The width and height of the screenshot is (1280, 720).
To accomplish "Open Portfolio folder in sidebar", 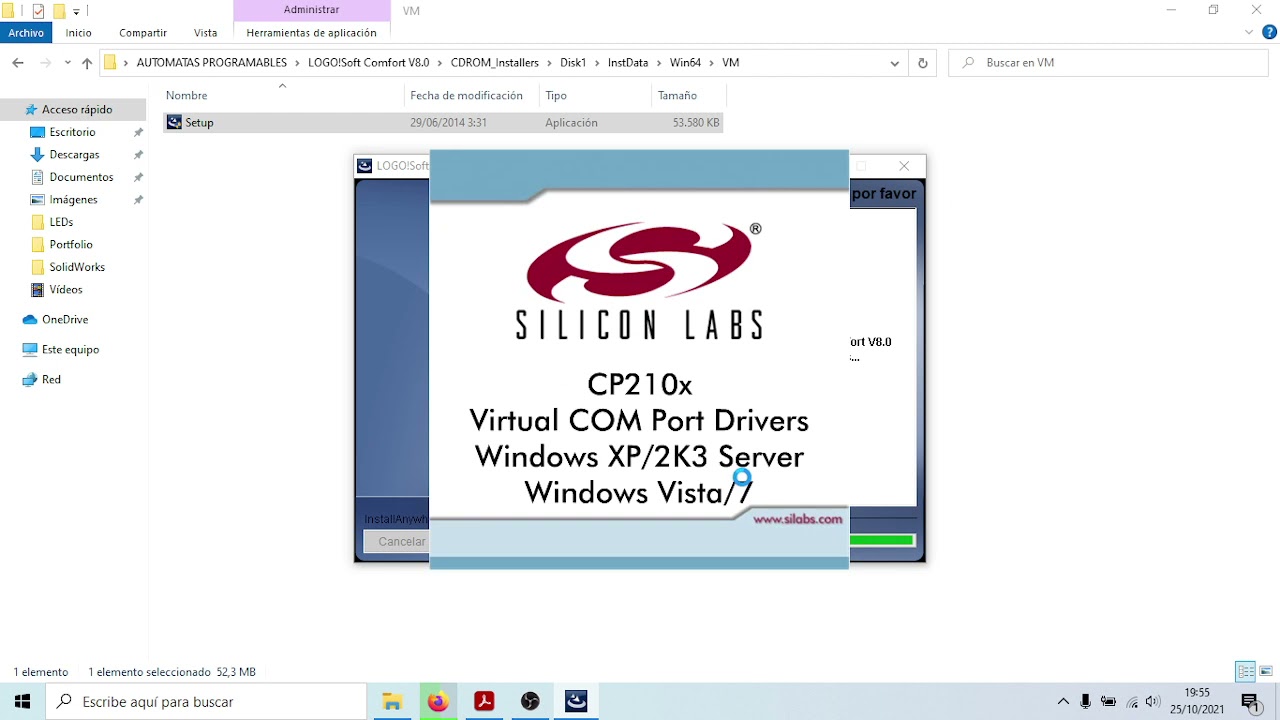I will (71, 245).
